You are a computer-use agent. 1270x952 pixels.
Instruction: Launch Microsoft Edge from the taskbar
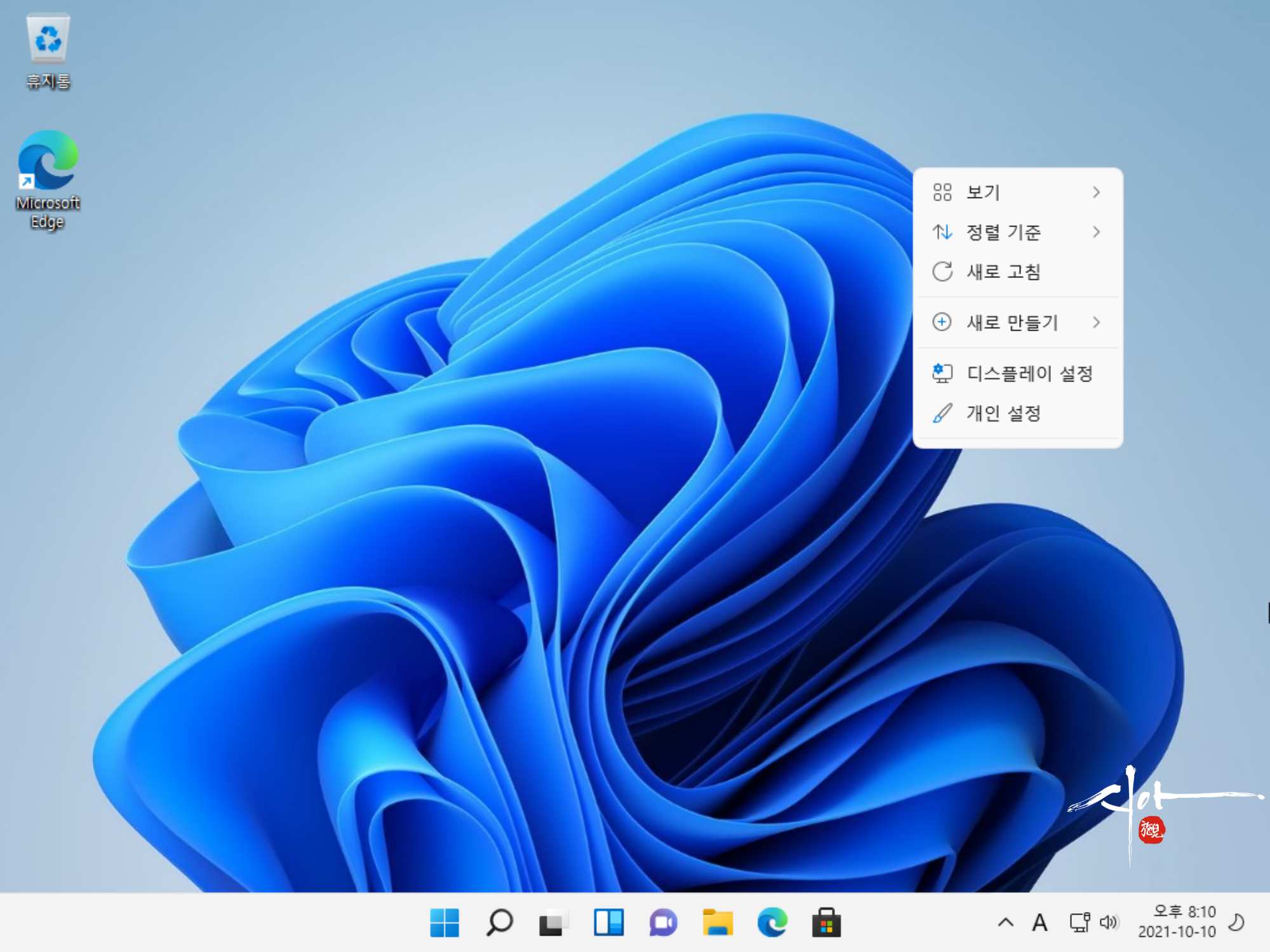772,922
